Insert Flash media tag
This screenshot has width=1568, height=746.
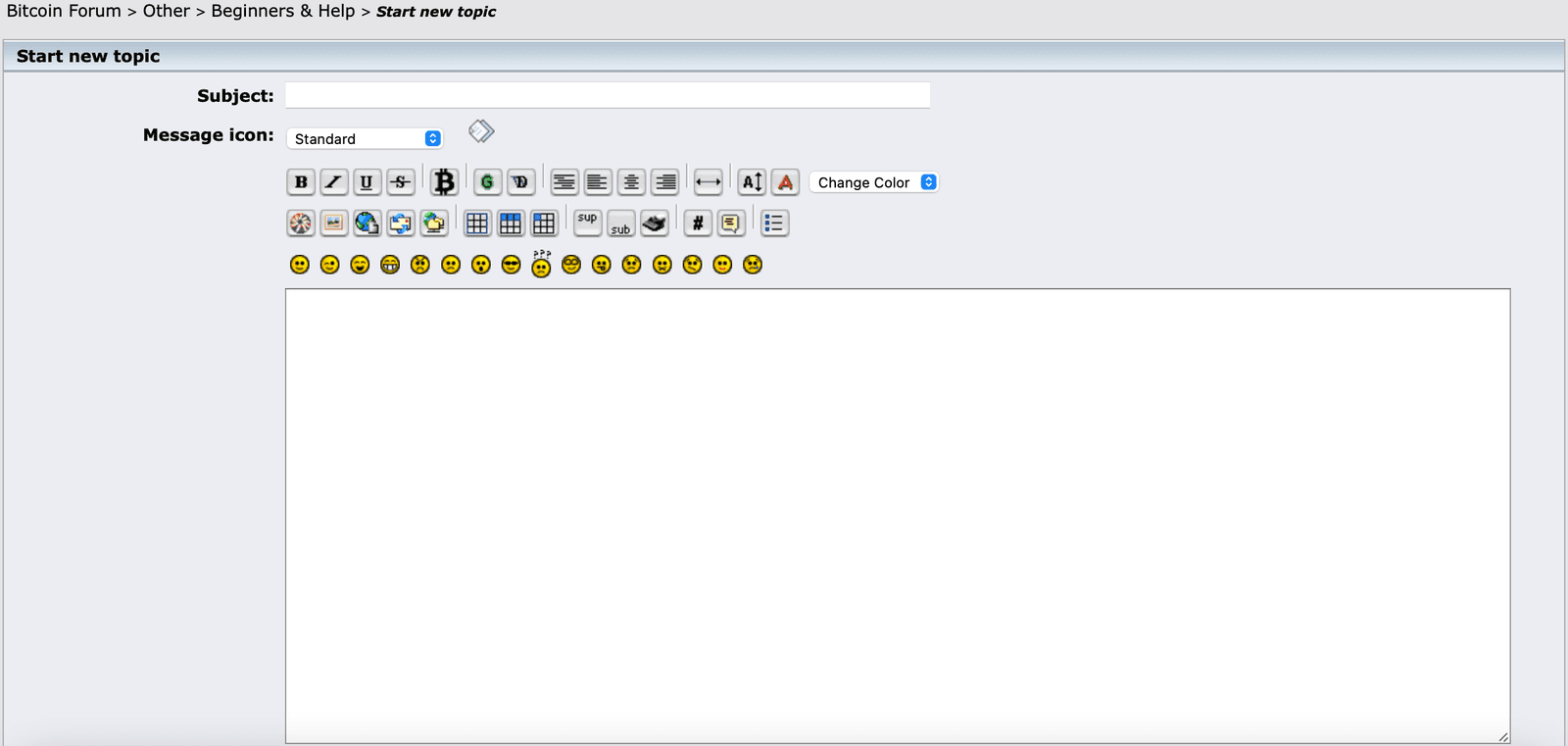(x=301, y=224)
